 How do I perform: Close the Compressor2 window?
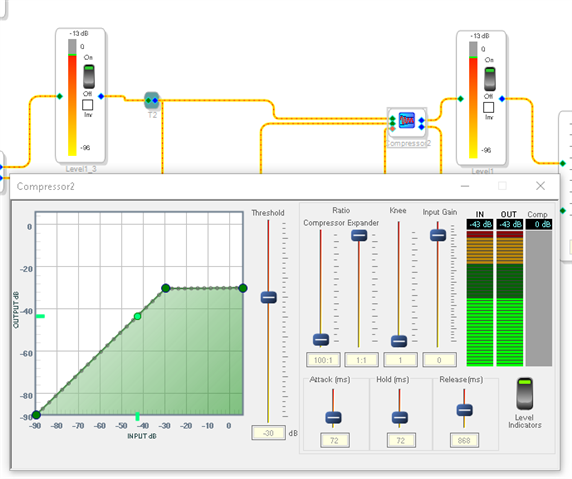pos(540,186)
